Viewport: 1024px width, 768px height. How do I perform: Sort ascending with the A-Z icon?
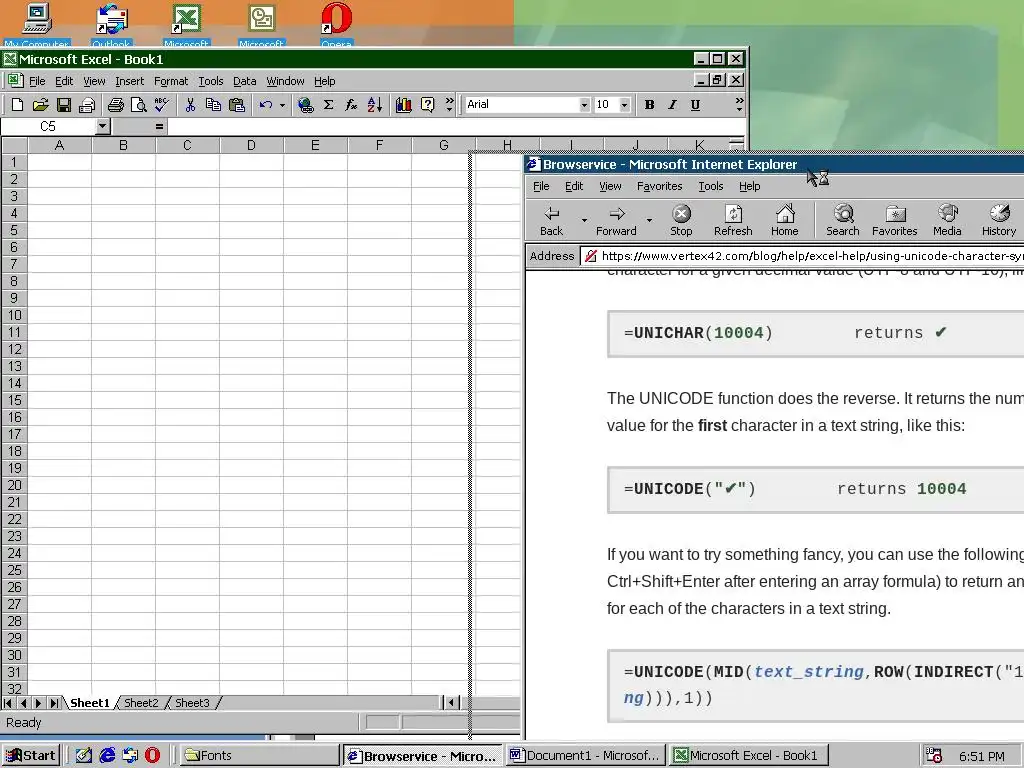tap(375, 104)
